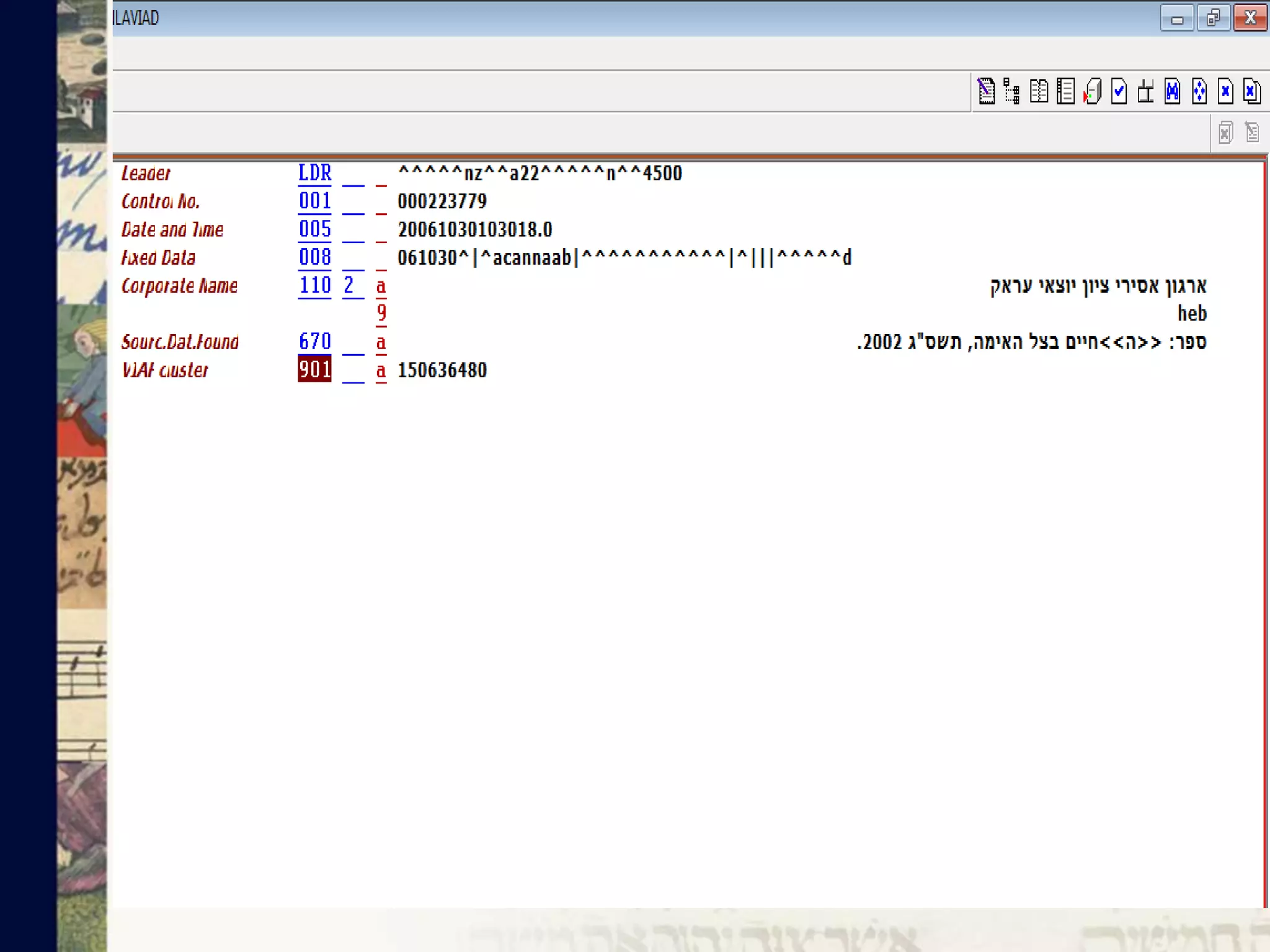This screenshot has width=1270, height=952.
Task: Click the grayed-out delete records icon
Action: click(1225, 133)
